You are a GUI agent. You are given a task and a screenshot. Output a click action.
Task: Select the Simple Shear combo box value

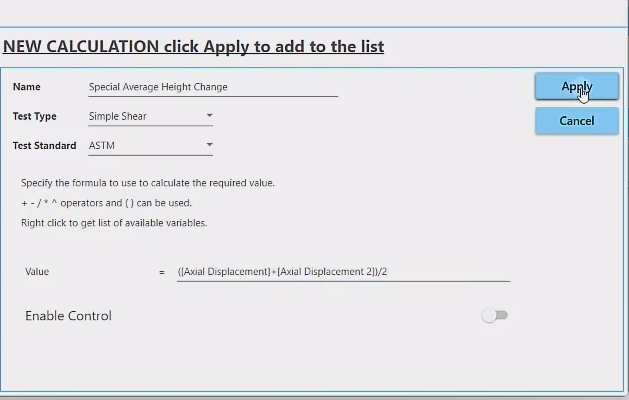point(140,116)
